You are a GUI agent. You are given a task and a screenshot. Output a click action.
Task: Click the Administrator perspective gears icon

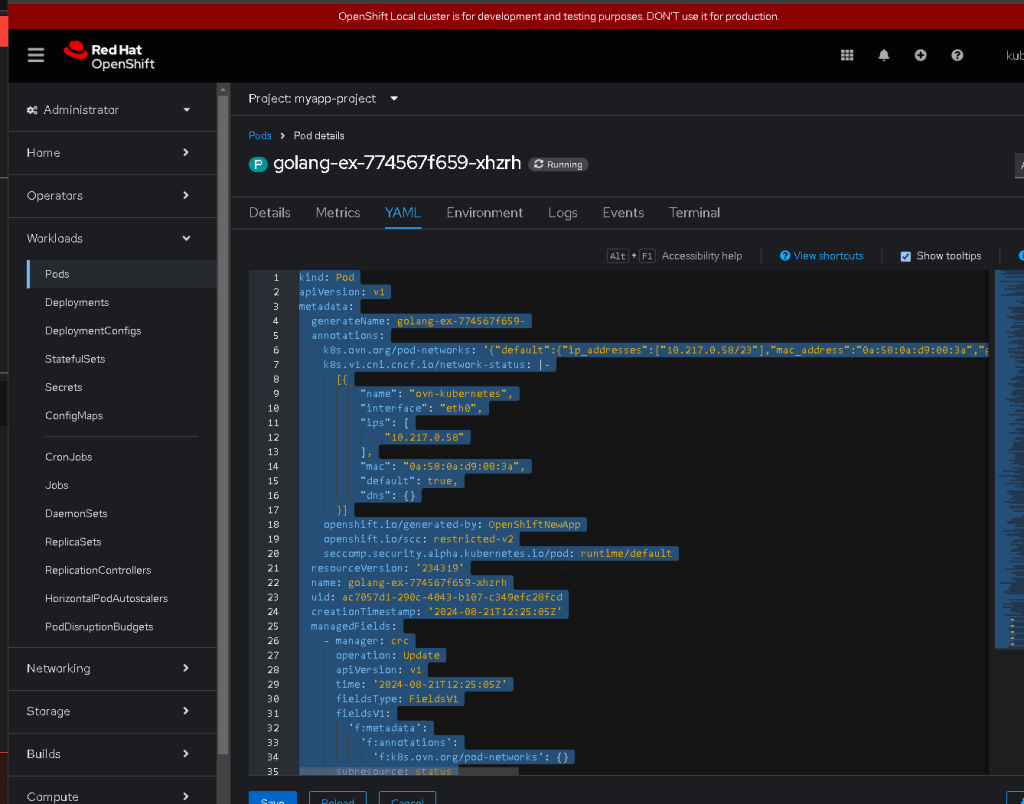(x=32, y=110)
